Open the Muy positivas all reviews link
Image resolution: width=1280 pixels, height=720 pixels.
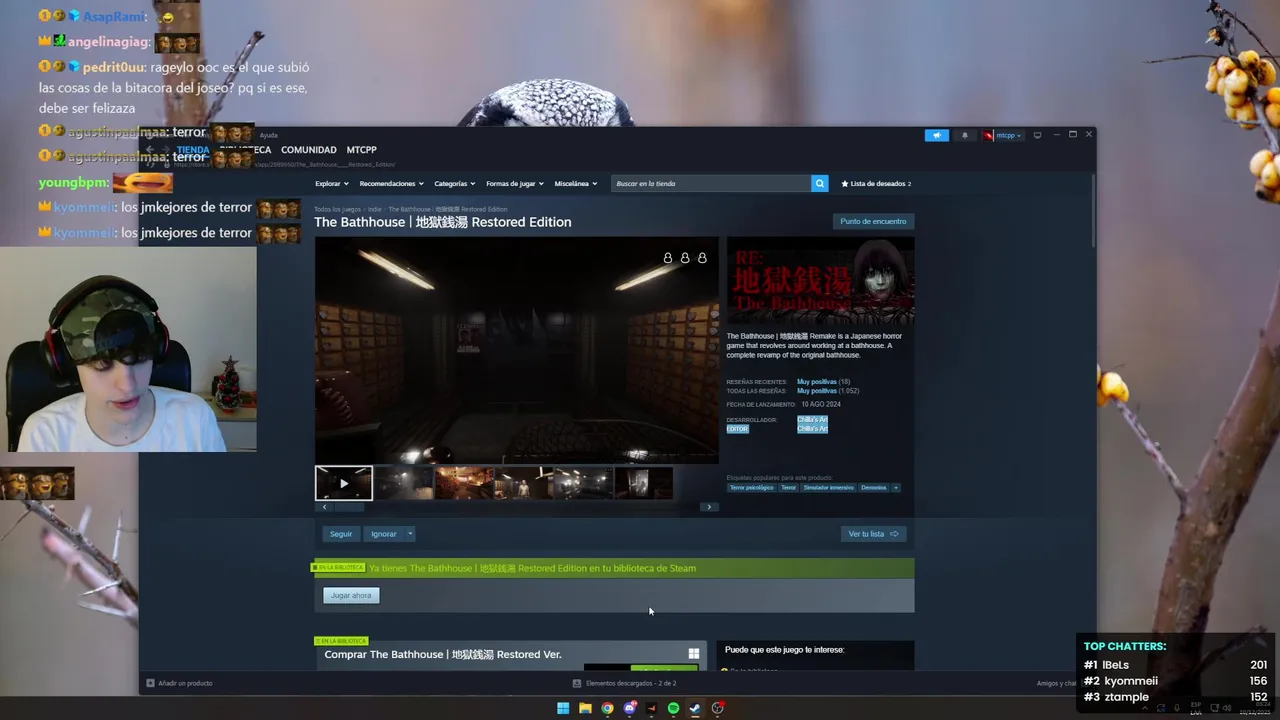click(x=817, y=391)
